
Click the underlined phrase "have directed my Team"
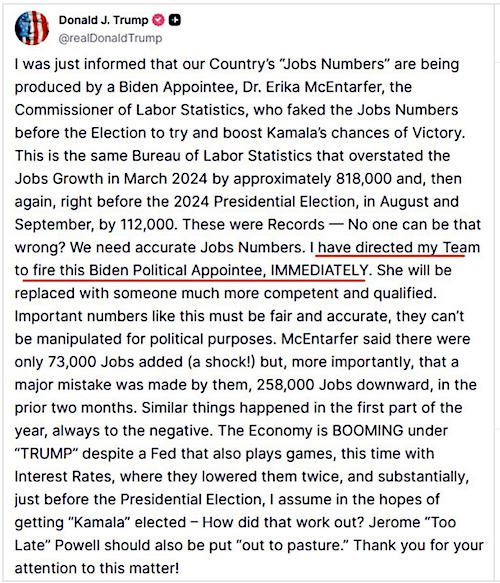point(399,248)
